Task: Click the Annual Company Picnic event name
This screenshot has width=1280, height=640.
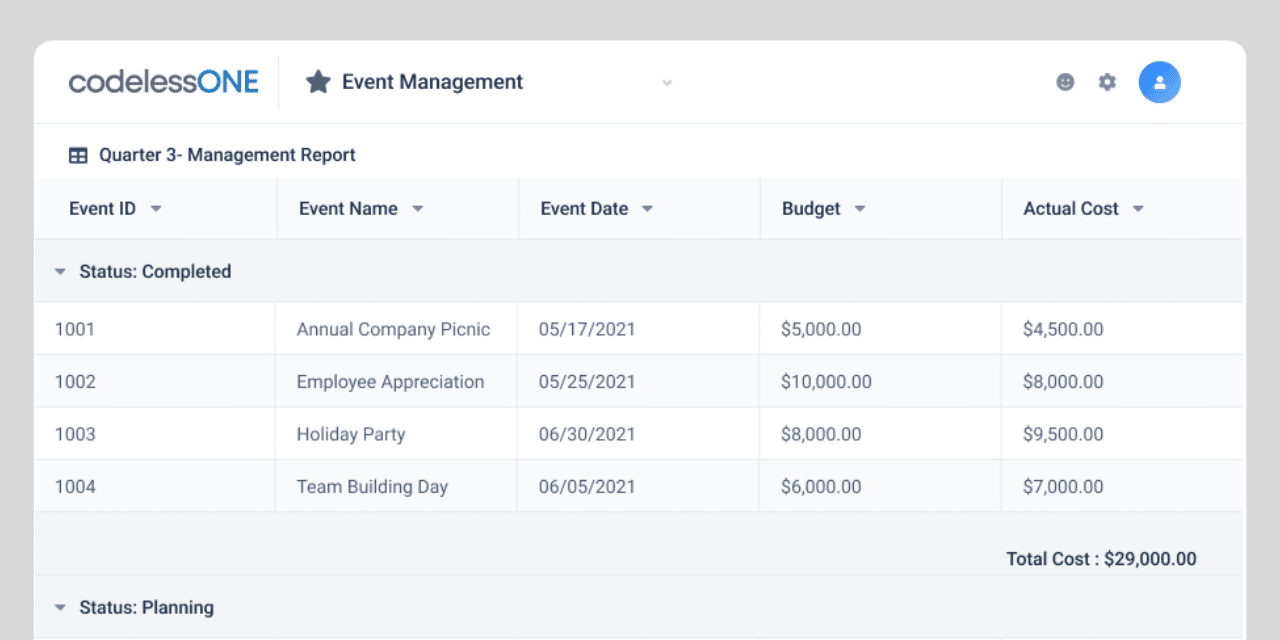Action: click(393, 329)
